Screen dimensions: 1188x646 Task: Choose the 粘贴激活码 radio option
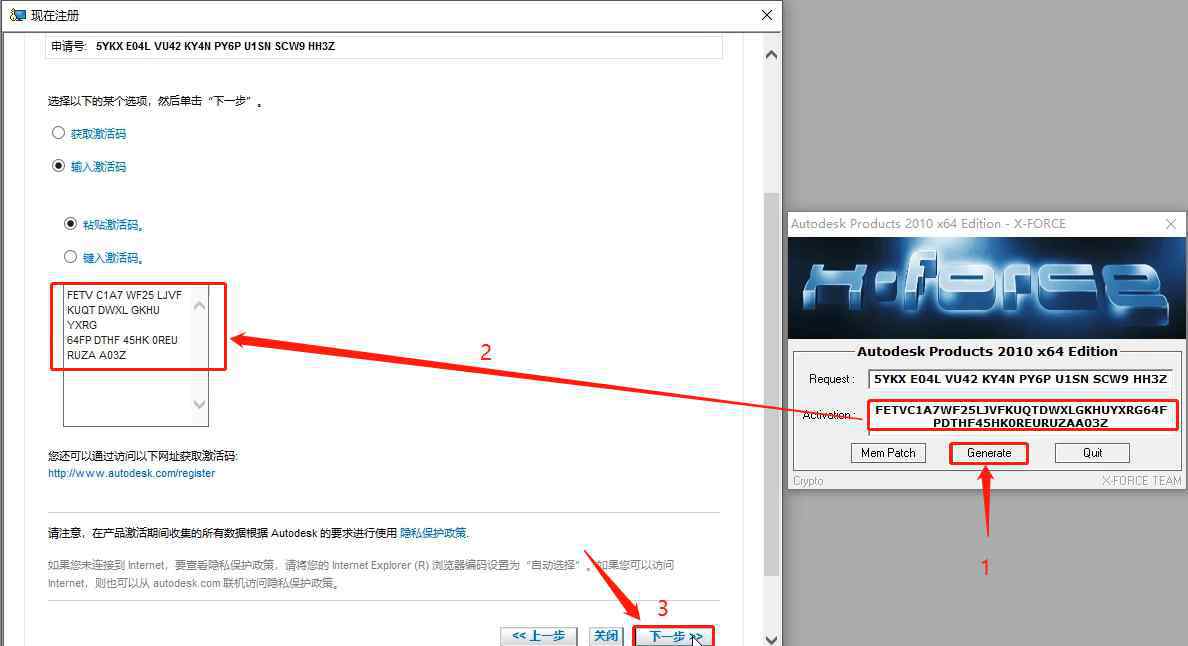(70, 223)
